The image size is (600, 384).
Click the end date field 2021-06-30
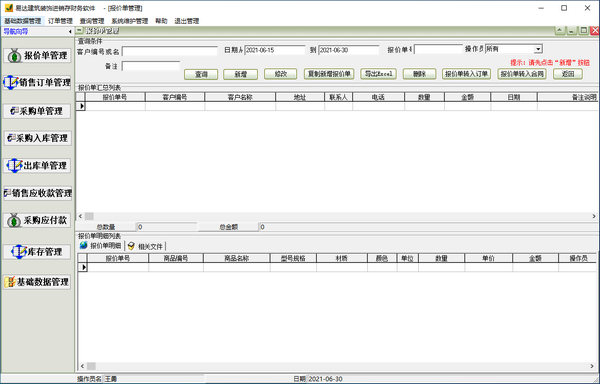click(348, 50)
